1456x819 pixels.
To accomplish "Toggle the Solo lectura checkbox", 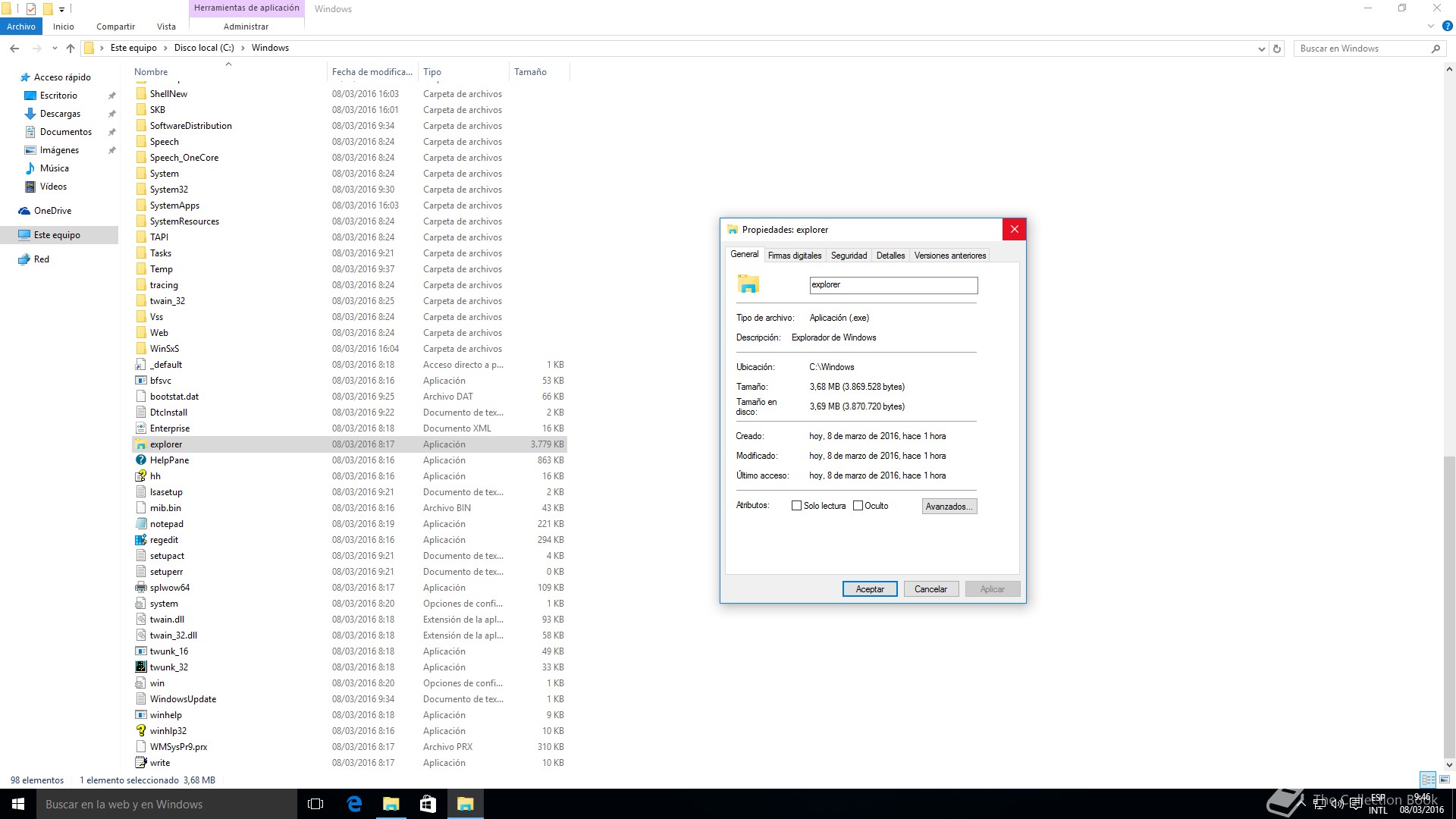I will pyautogui.click(x=796, y=506).
